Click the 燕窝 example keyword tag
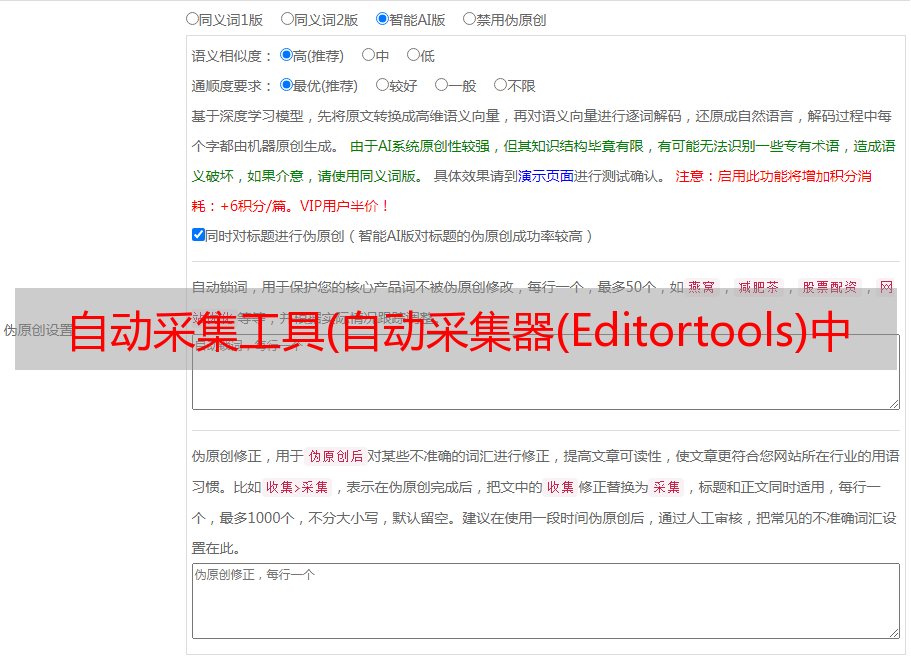 [x=701, y=287]
